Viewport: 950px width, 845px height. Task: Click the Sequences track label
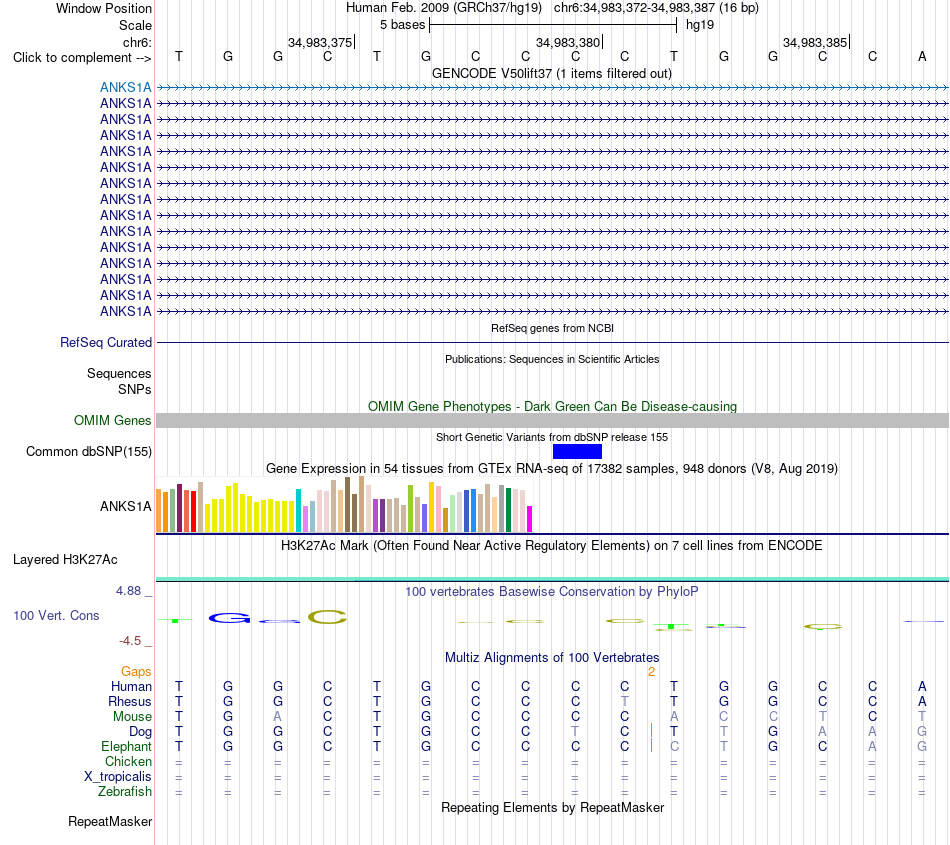click(119, 373)
